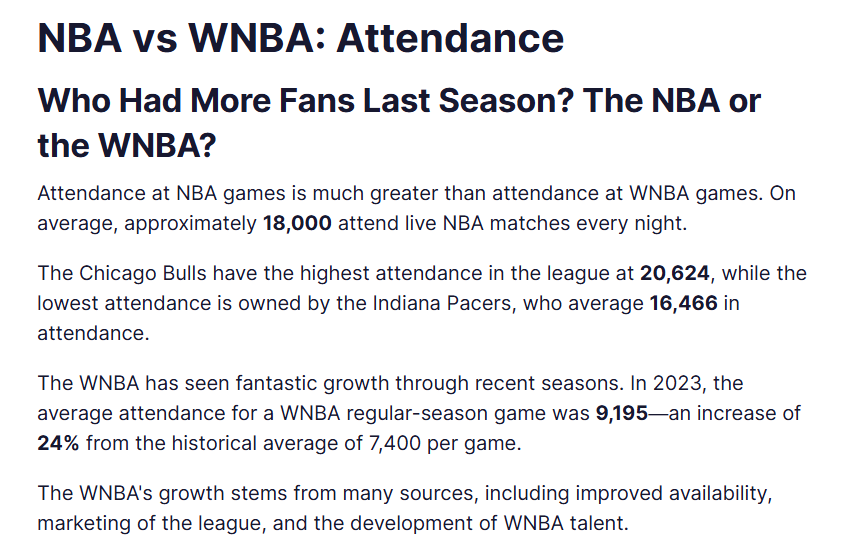Click the bold 24% increase figure
This screenshot has height=545, width=850.
tap(58, 443)
